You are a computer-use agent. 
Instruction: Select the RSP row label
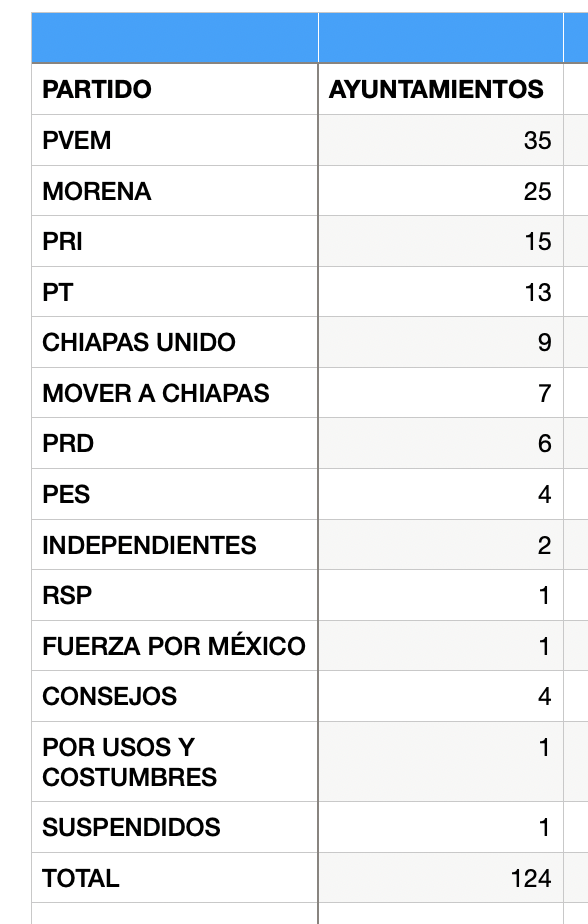coord(174,595)
